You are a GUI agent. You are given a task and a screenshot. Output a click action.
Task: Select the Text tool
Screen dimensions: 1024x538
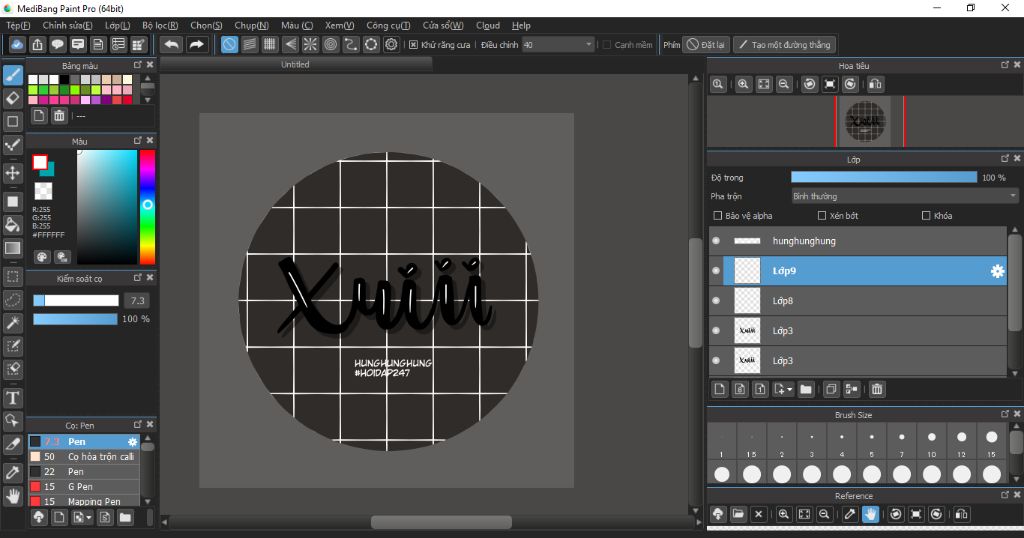(x=12, y=398)
